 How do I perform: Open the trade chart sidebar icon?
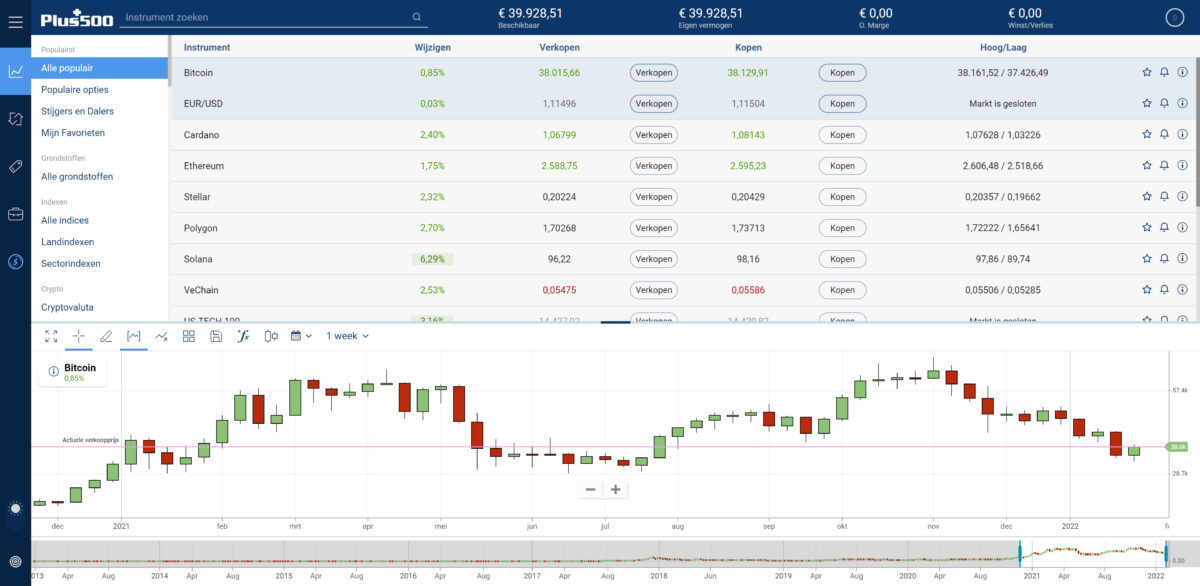pos(15,71)
